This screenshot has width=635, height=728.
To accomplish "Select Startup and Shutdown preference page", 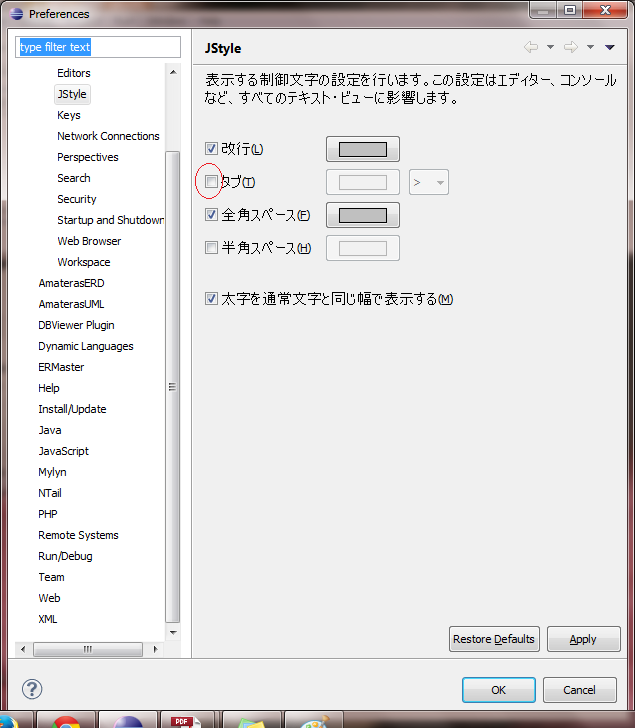I will (110, 220).
